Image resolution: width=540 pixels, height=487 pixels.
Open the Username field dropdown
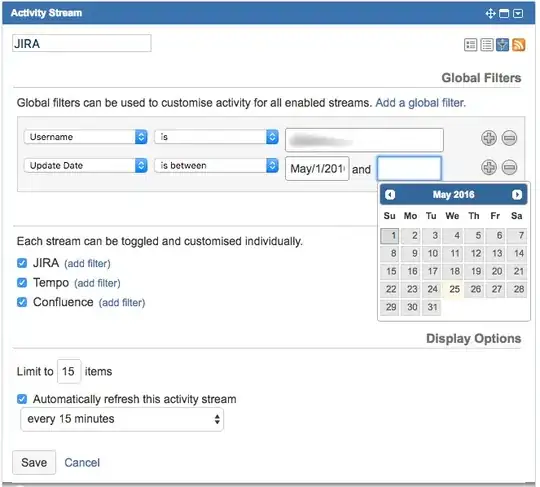86,137
